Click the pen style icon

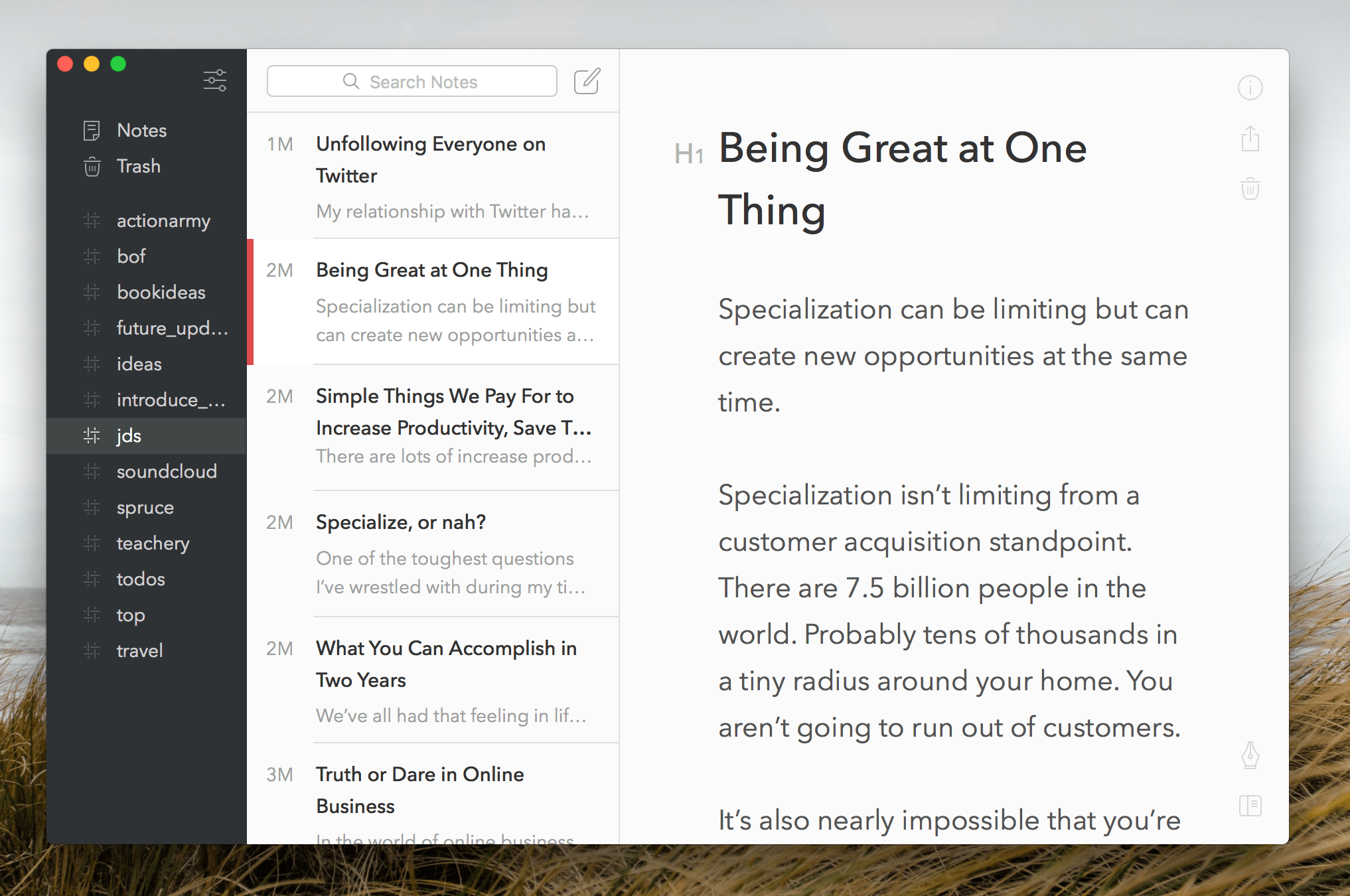tap(1250, 755)
